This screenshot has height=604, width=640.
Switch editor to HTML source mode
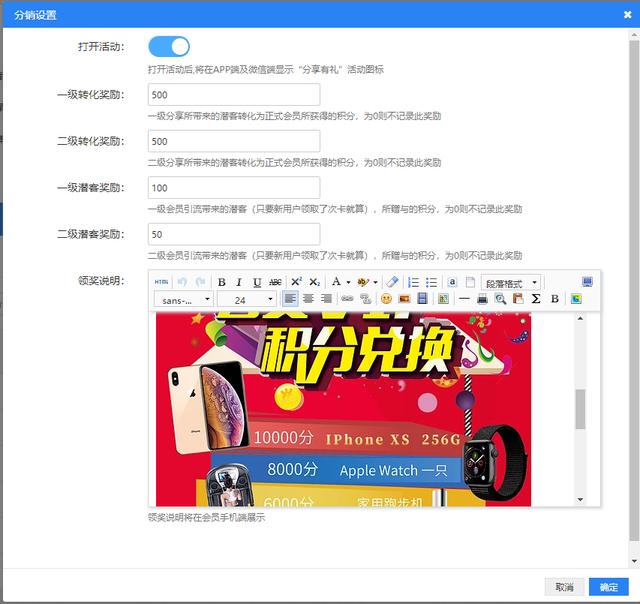coord(162,282)
